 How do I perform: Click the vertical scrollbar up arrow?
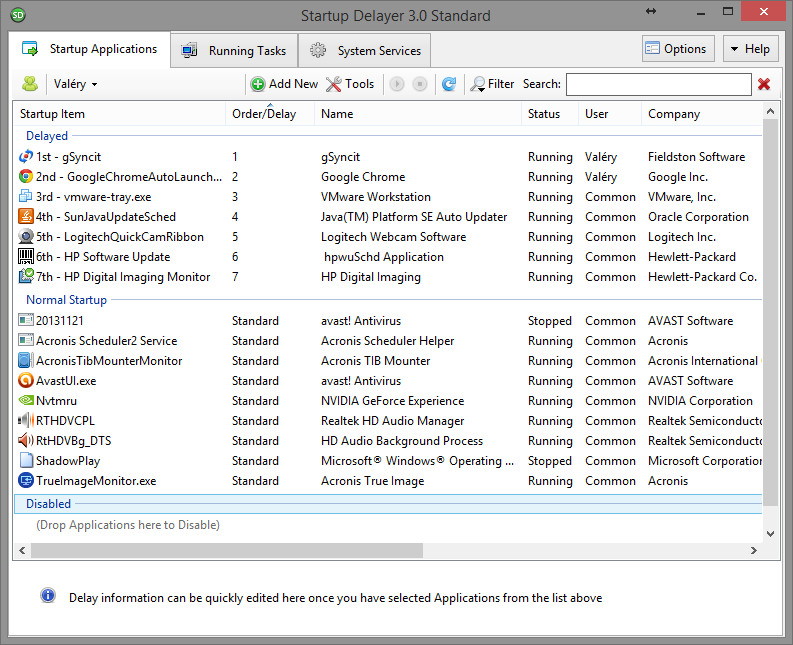pos(770,111)
